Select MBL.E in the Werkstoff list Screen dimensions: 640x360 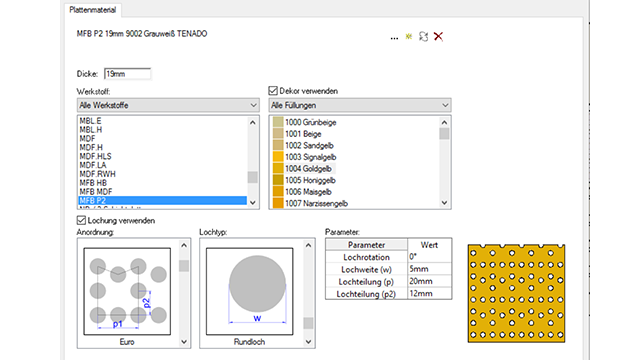coord(91,121)
